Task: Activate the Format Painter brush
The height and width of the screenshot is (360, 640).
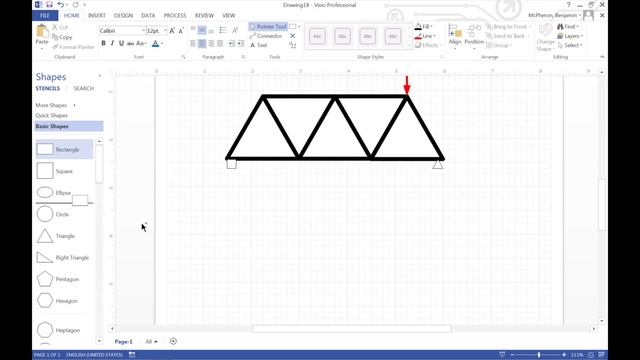Action: click(73, 47)
